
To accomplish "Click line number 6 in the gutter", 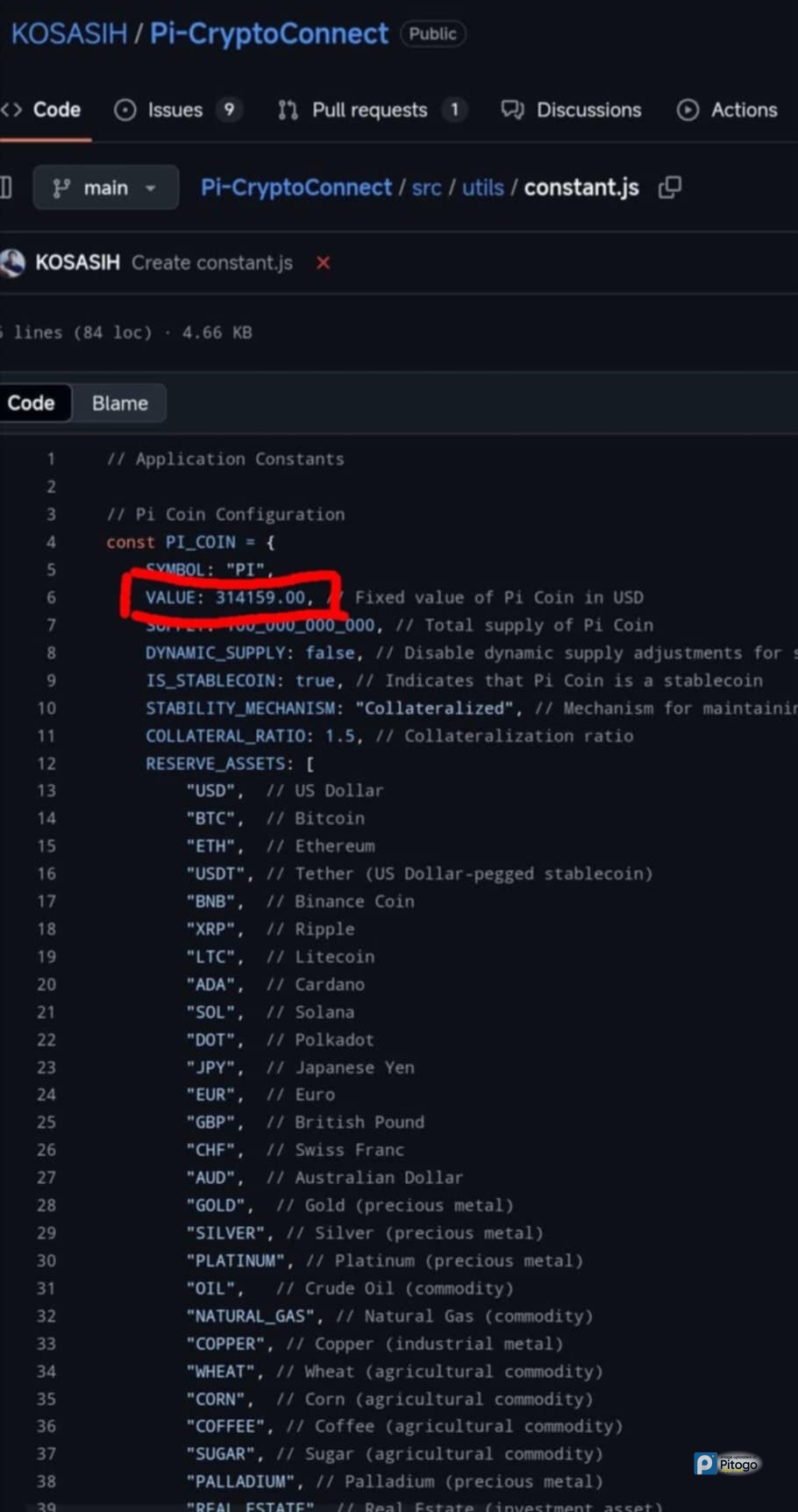I will (51, 597).
